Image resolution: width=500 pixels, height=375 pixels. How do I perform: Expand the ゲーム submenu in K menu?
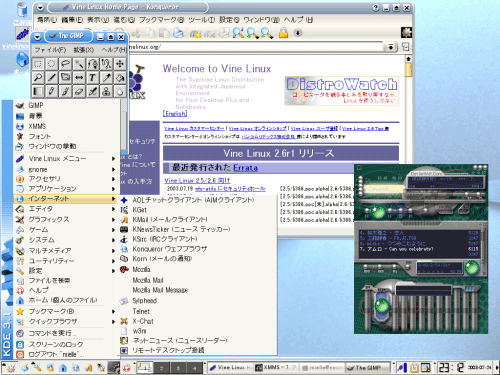pyautogui.click(x=65, y=230)
